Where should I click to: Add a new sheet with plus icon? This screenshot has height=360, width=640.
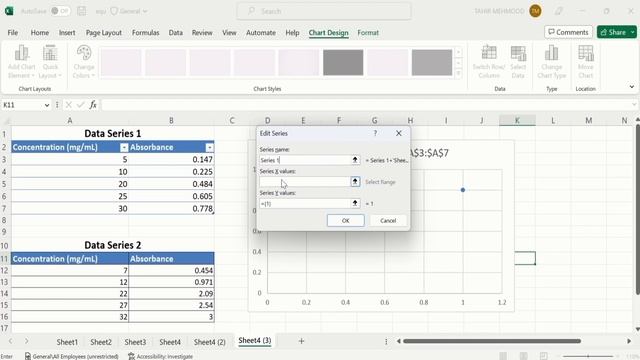(301, 341)
